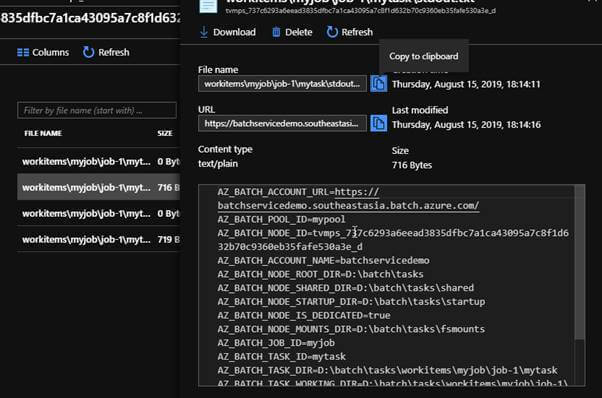Click the AZ_BATCH_ACCOUNT_NAME=batchservicedemo line
This screenshot has height=398, width=602.
pyautogui.click(x=323, y=261)
